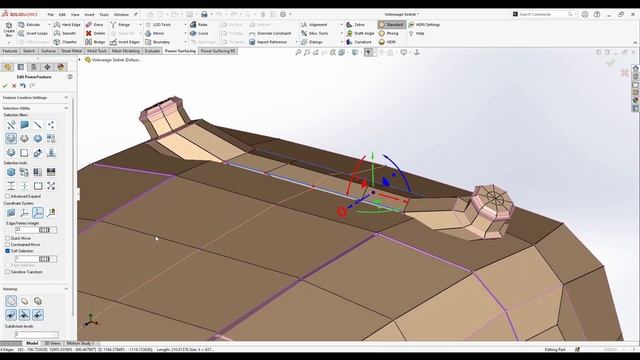Click the Merge tool
The image size is (640, 360).
coord(120,25)
